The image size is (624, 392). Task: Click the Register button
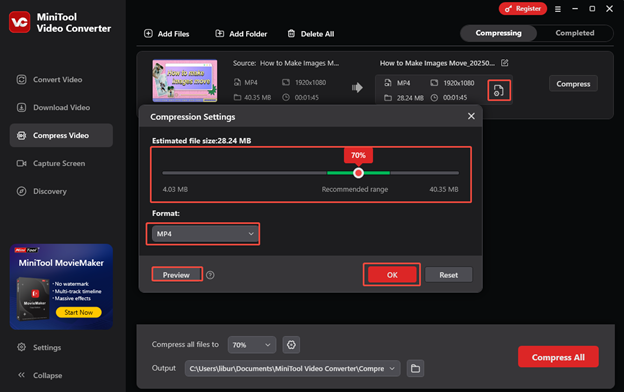[523, 9]
